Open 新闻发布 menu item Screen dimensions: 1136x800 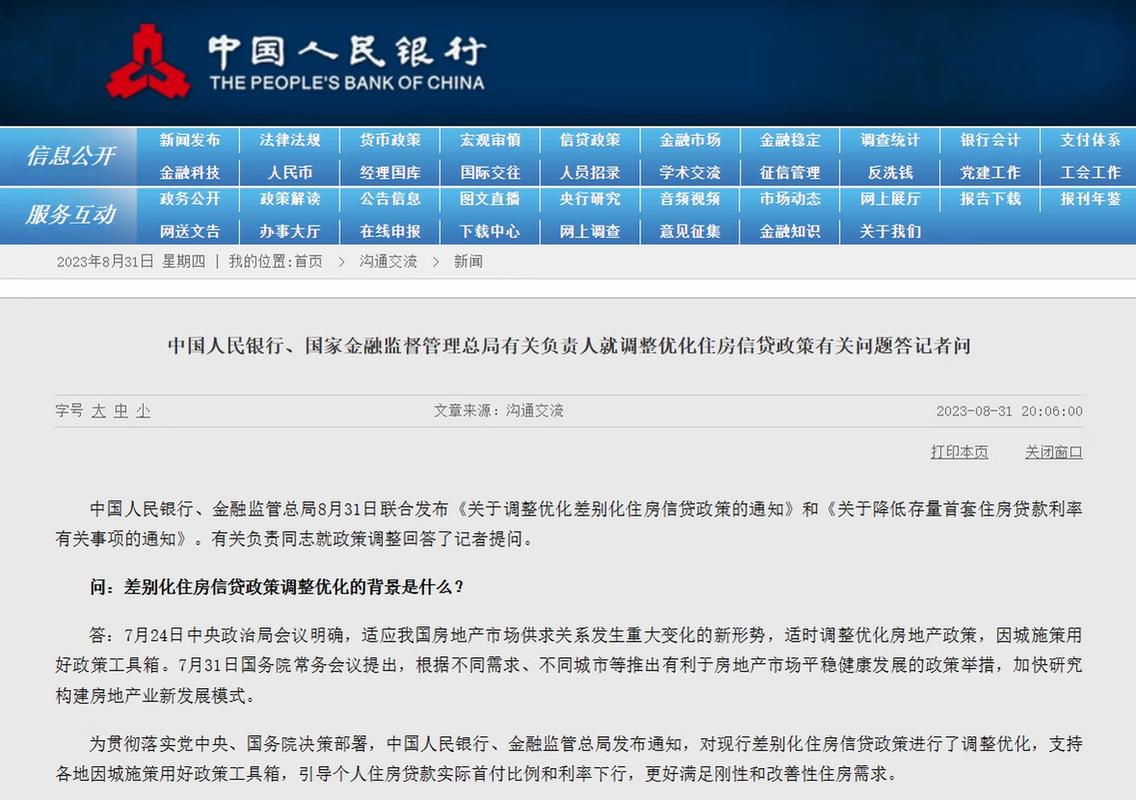pos(190,140)
